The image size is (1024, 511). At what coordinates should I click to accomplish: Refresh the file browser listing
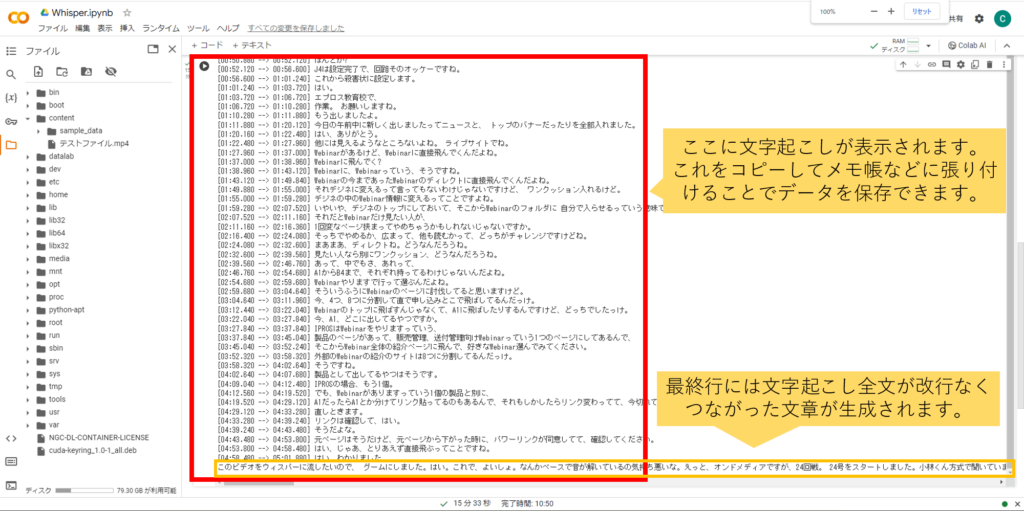62,72
